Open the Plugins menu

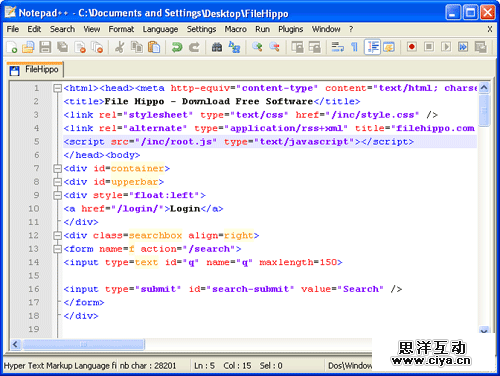tap(291, 29)
